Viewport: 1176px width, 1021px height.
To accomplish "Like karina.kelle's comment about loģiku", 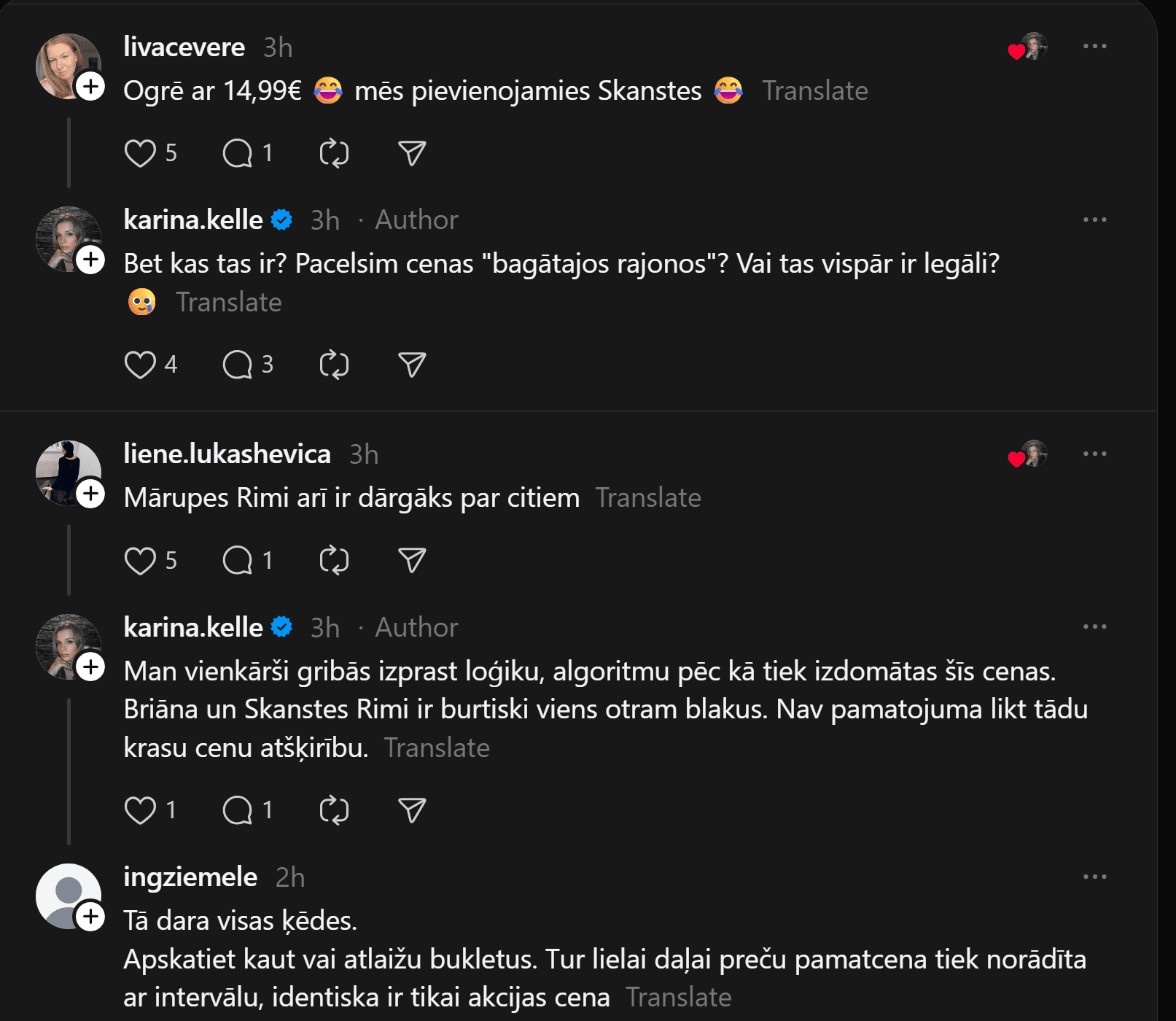I will (x=140, y=810).
